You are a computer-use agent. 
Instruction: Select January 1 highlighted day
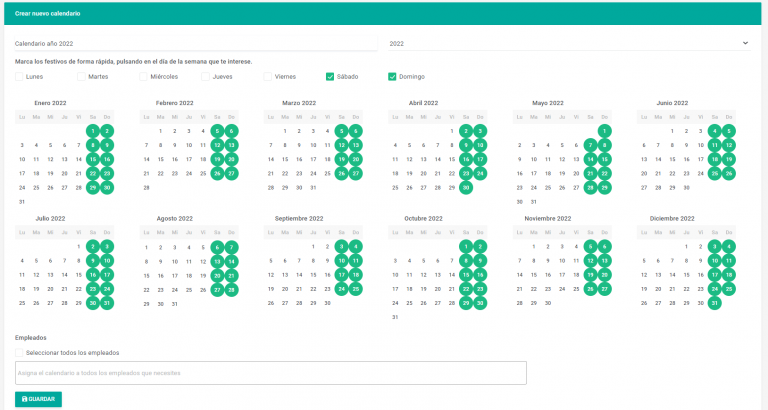93,130
